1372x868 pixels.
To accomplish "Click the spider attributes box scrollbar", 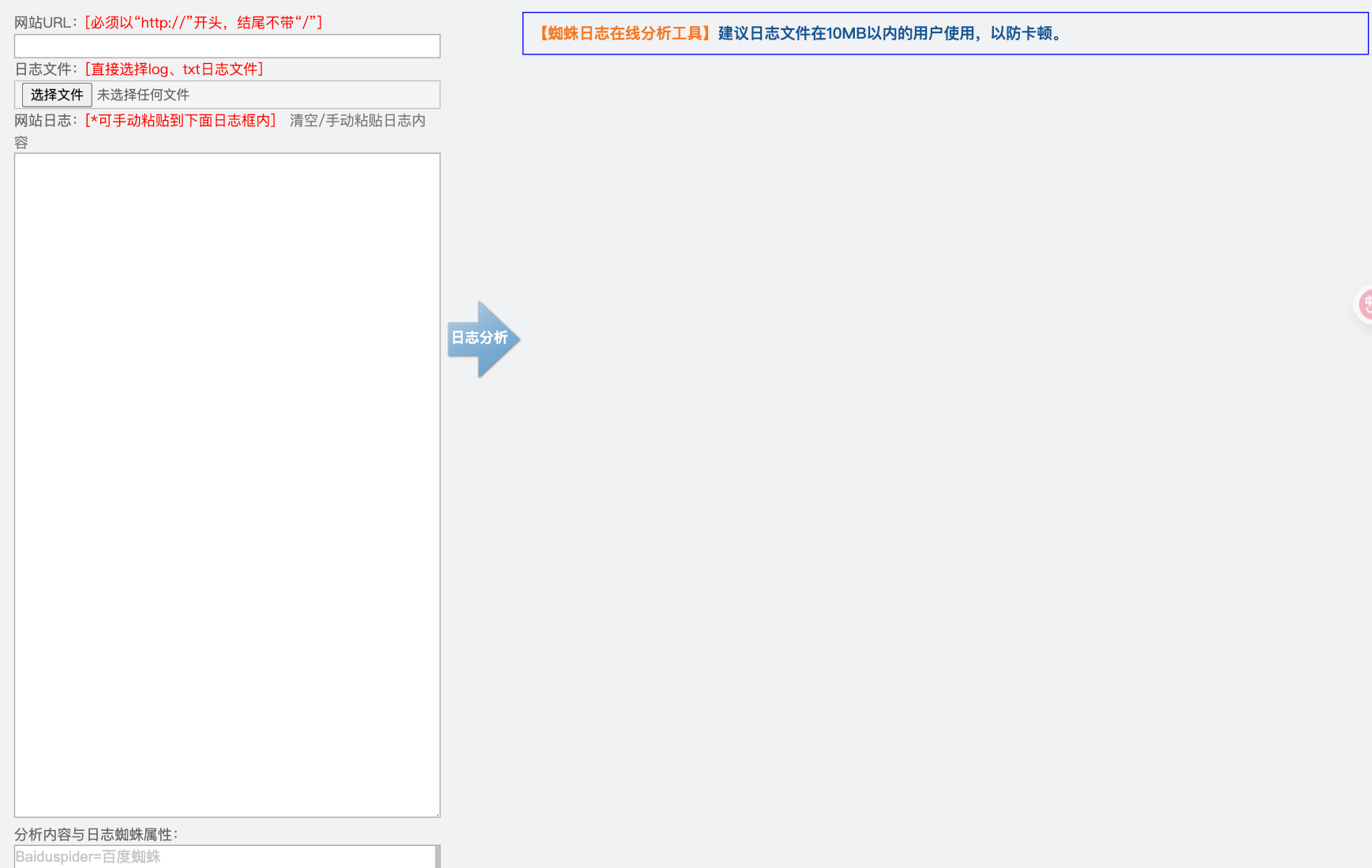I will pyautogui.click(x=437, y=857).
